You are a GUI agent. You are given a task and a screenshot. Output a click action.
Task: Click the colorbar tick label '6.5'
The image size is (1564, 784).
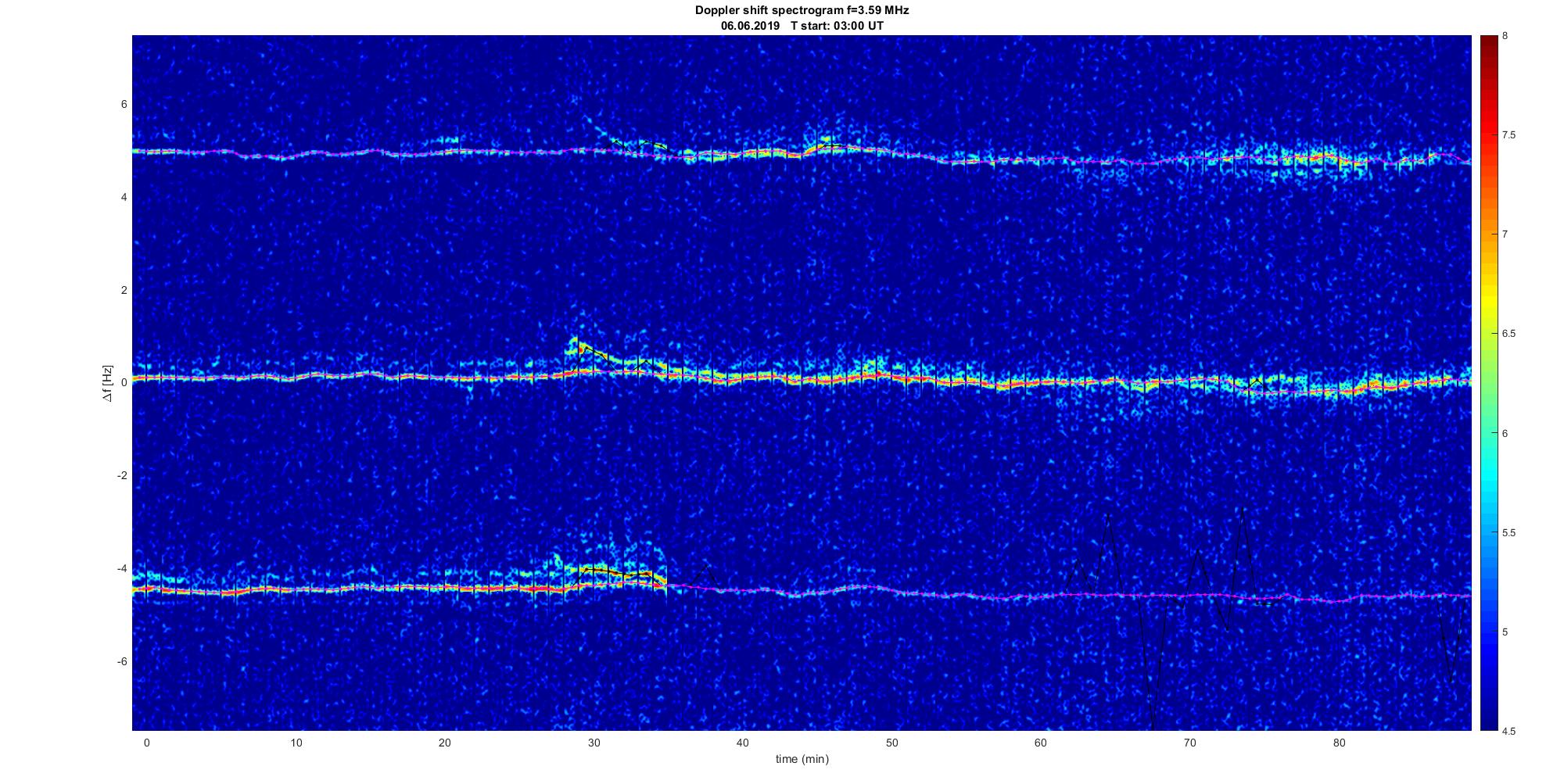tap(1508, 334)
